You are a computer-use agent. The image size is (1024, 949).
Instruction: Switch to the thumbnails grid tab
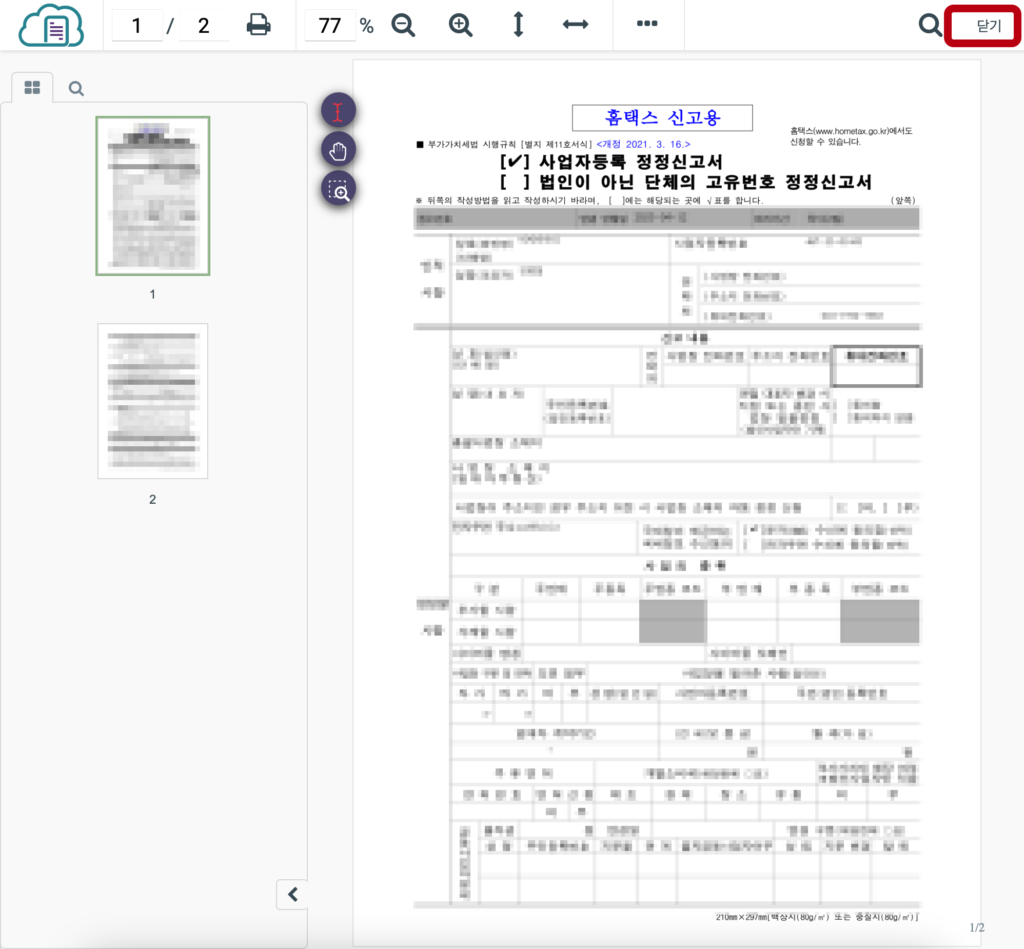(32, 88)
